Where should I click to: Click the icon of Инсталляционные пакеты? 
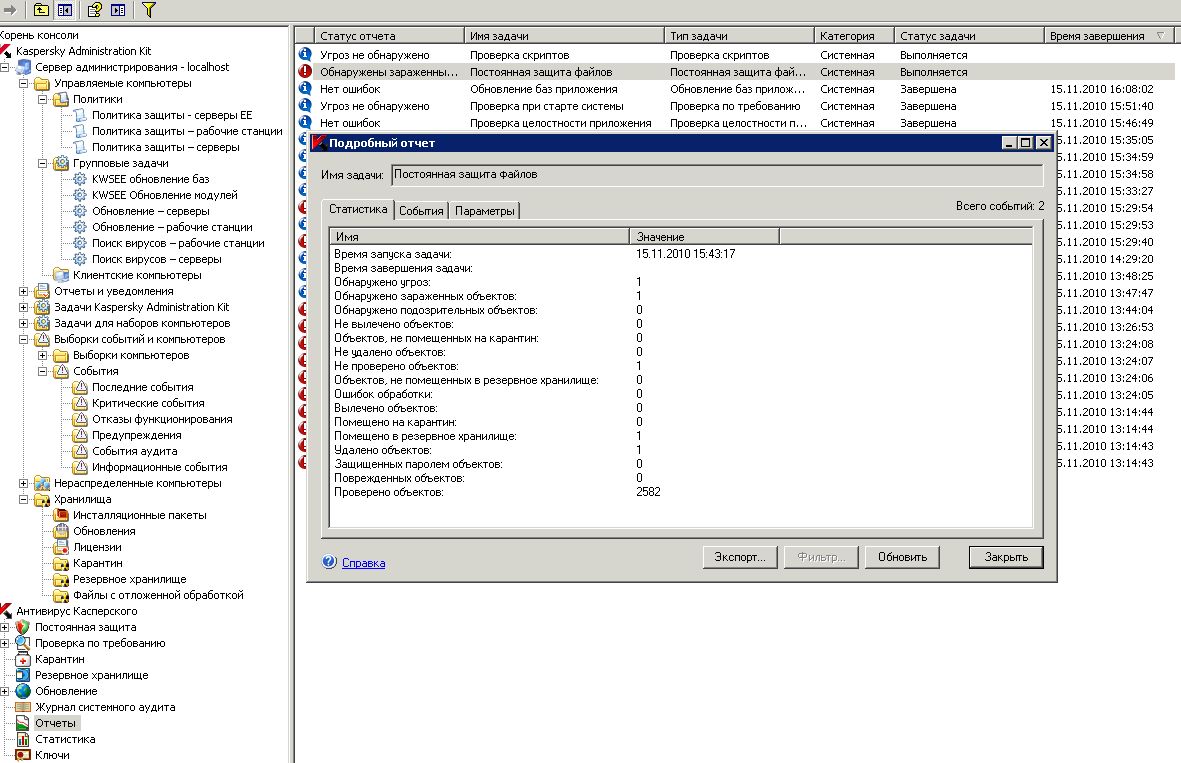[61, 515]
